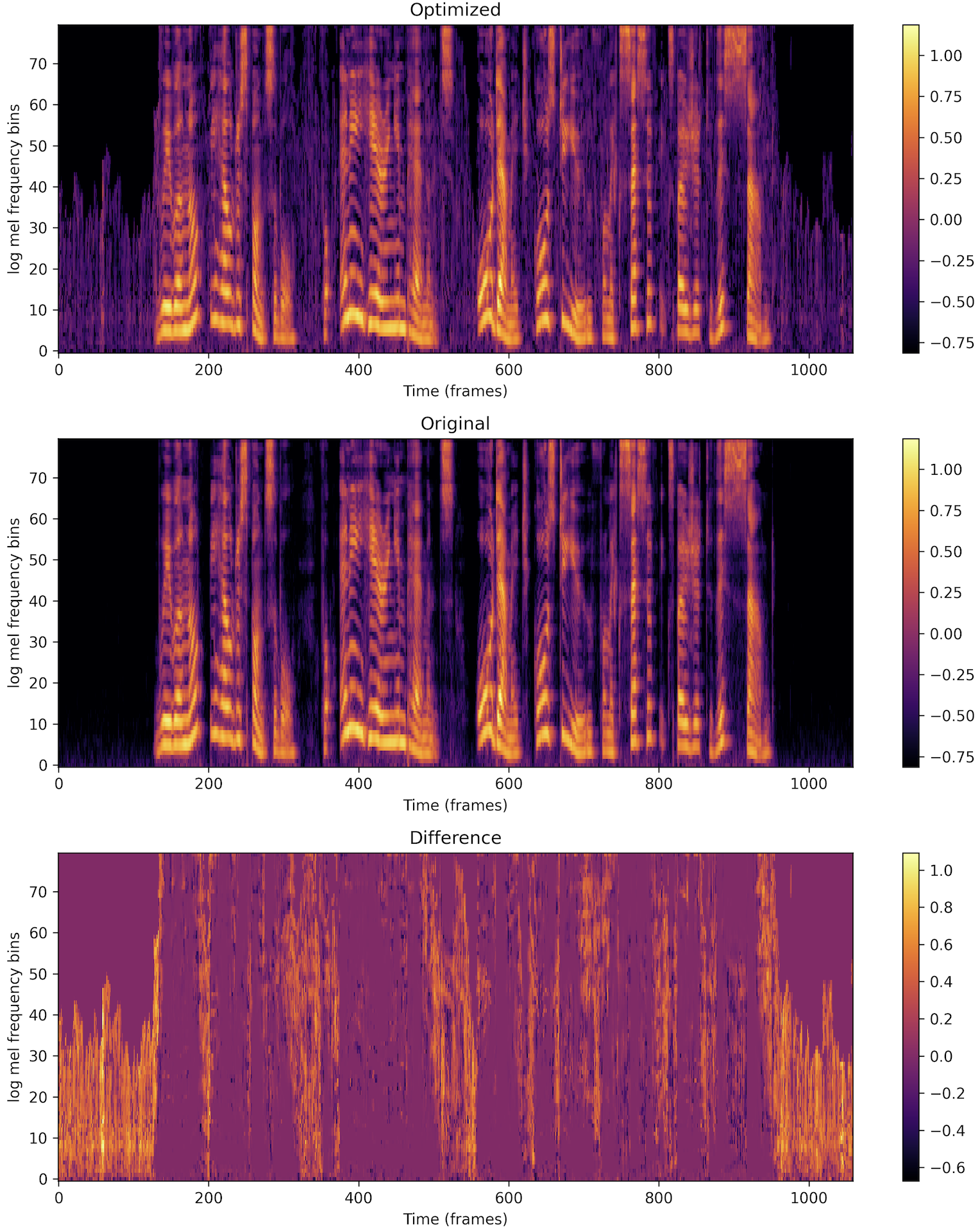Select the 0.75 tick on the Original colorbar
The image size is (980, 1232).
point(945,511)
